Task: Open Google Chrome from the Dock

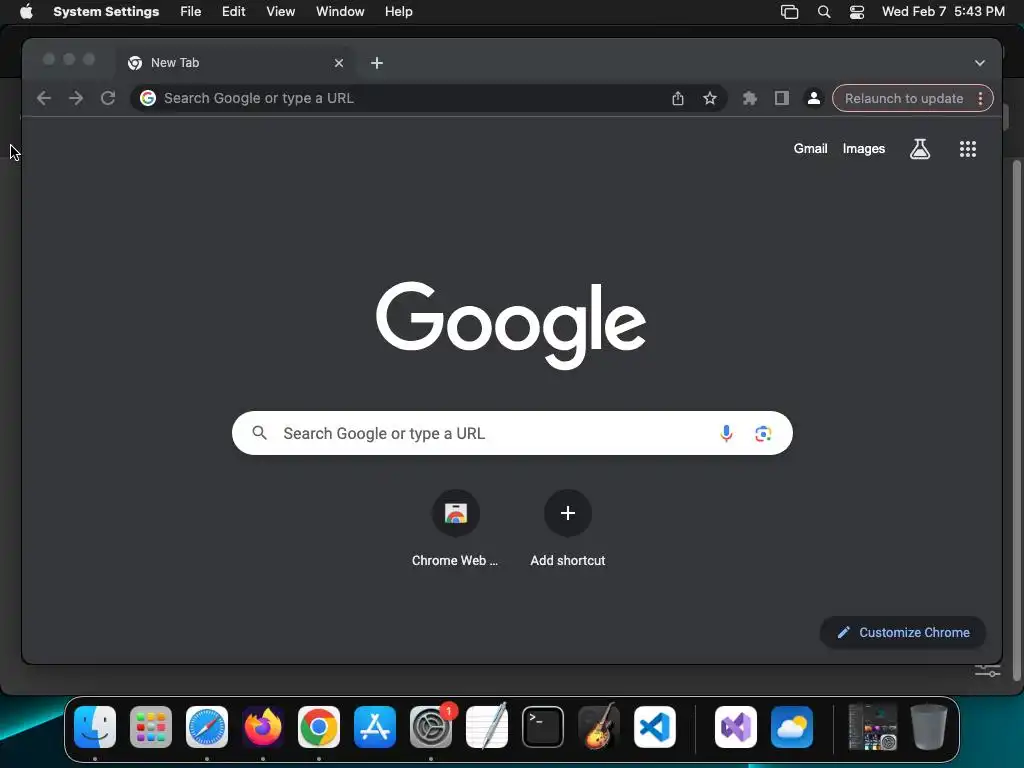Action: [319, 727]
